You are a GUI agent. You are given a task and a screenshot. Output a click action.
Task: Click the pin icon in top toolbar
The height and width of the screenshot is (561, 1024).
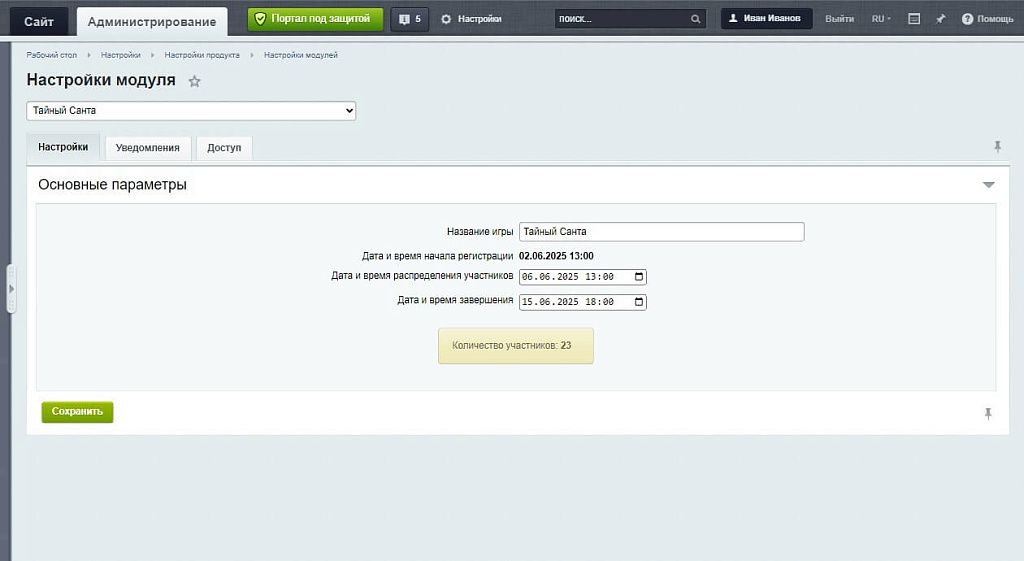pyautogui.click(x=941, y=19)
